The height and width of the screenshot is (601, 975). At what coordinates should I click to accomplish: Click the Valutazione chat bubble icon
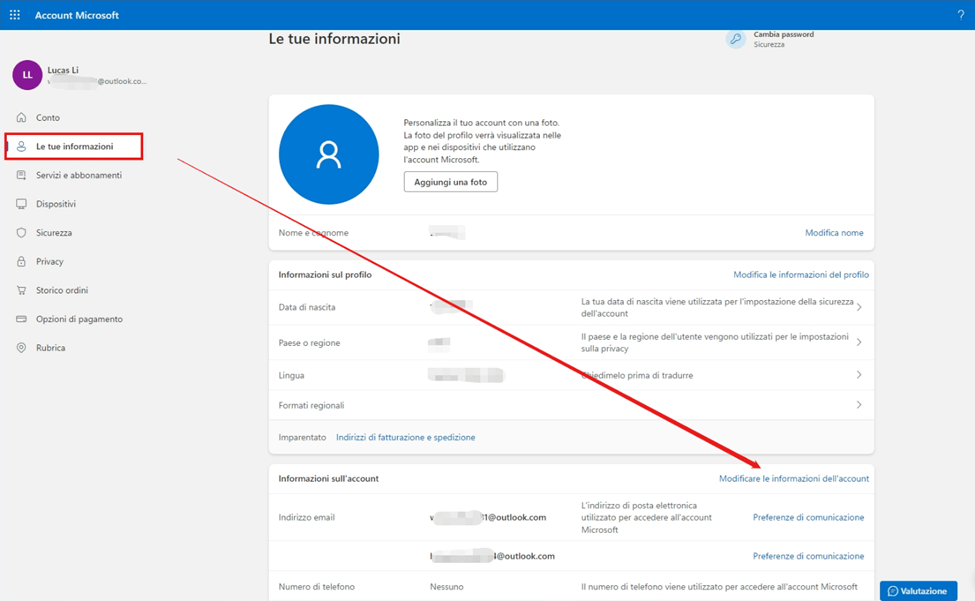pyautogui.click(x=893, y=591)
